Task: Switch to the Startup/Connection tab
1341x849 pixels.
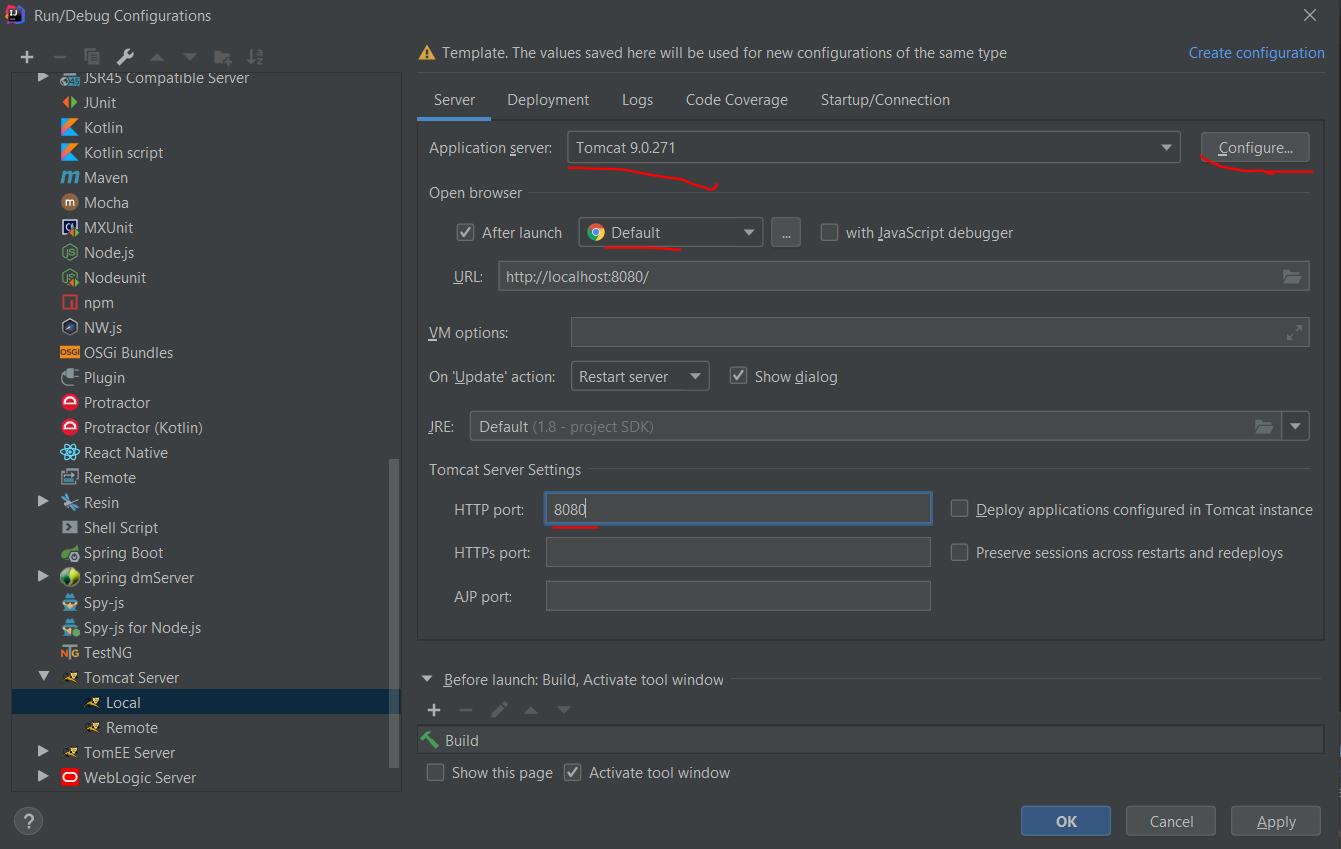Action: click(x=885, y=100)
